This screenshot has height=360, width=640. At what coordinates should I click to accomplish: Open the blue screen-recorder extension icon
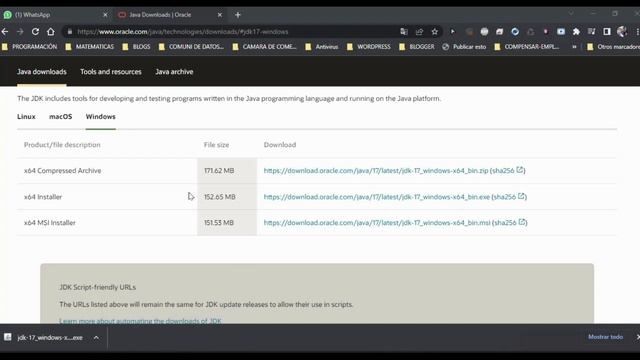561,31
